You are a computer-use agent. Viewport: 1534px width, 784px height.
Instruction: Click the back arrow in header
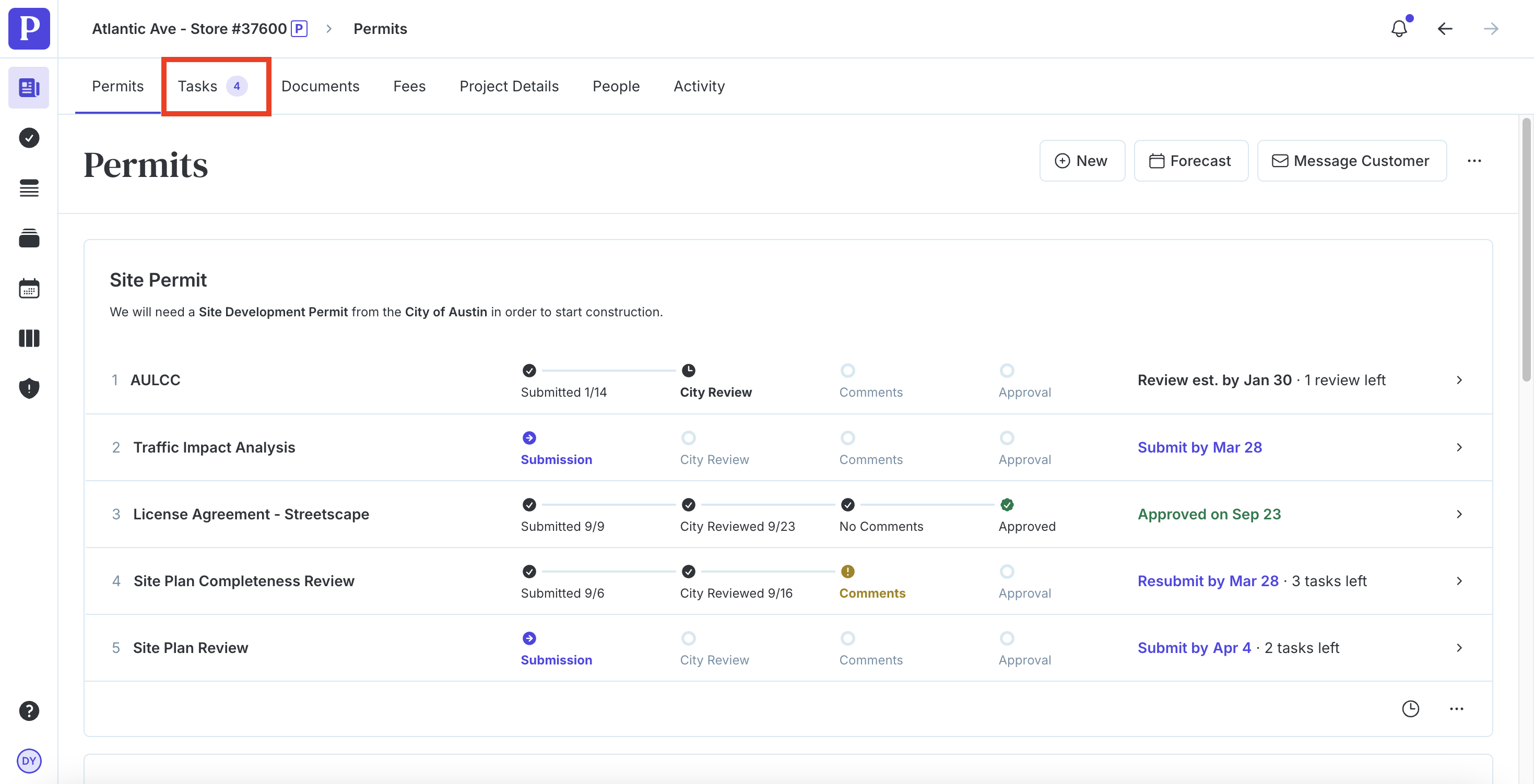pyautogui.click(x=1445, y=29)
